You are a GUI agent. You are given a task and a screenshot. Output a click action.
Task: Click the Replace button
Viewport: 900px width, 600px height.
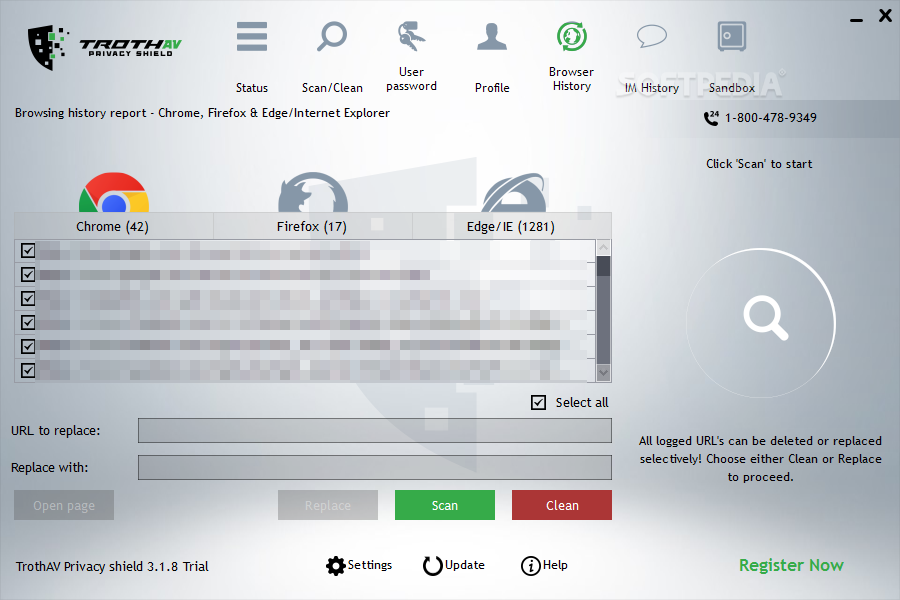tap(328, 505)
